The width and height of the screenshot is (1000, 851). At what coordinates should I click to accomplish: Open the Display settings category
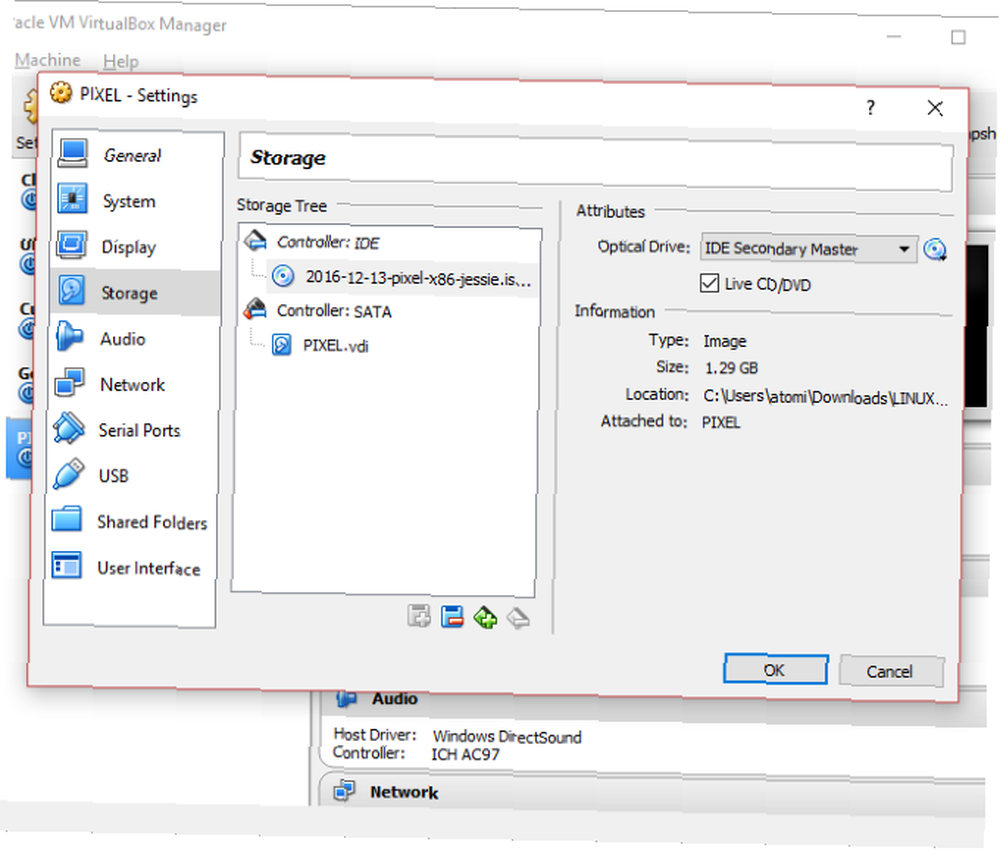(136, 247)
